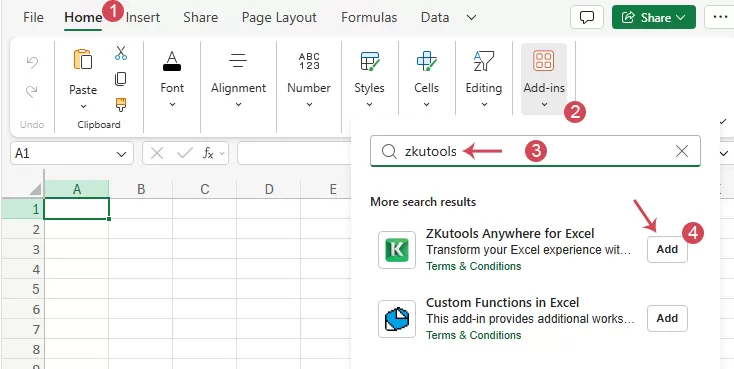The image size is (734, 369).
Task: Click the formula bar cancel X icon
Action: pos(157,153)
